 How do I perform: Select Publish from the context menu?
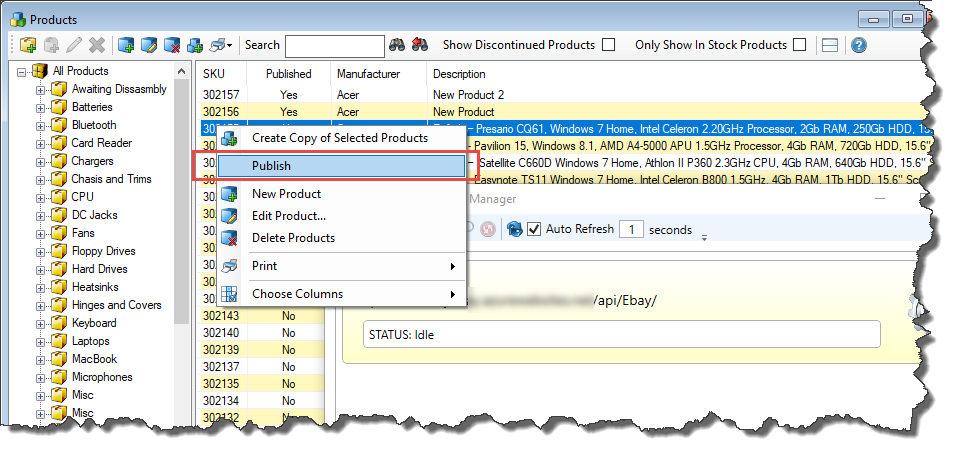(x=341, y=166)
